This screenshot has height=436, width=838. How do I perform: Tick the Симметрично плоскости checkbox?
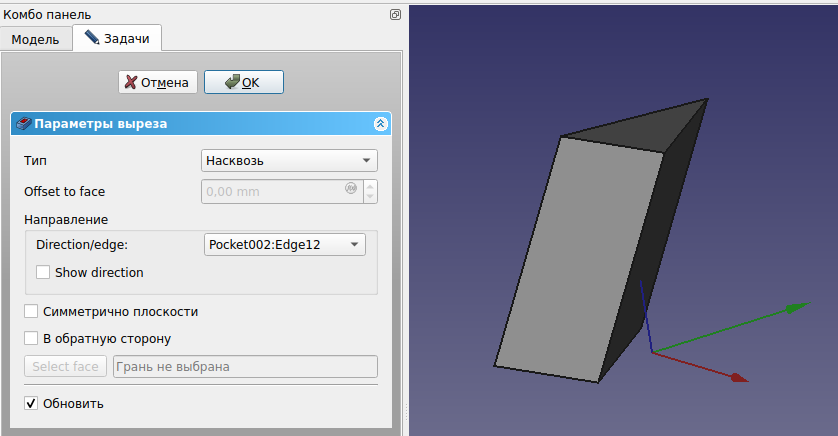[x=31, y=311]
